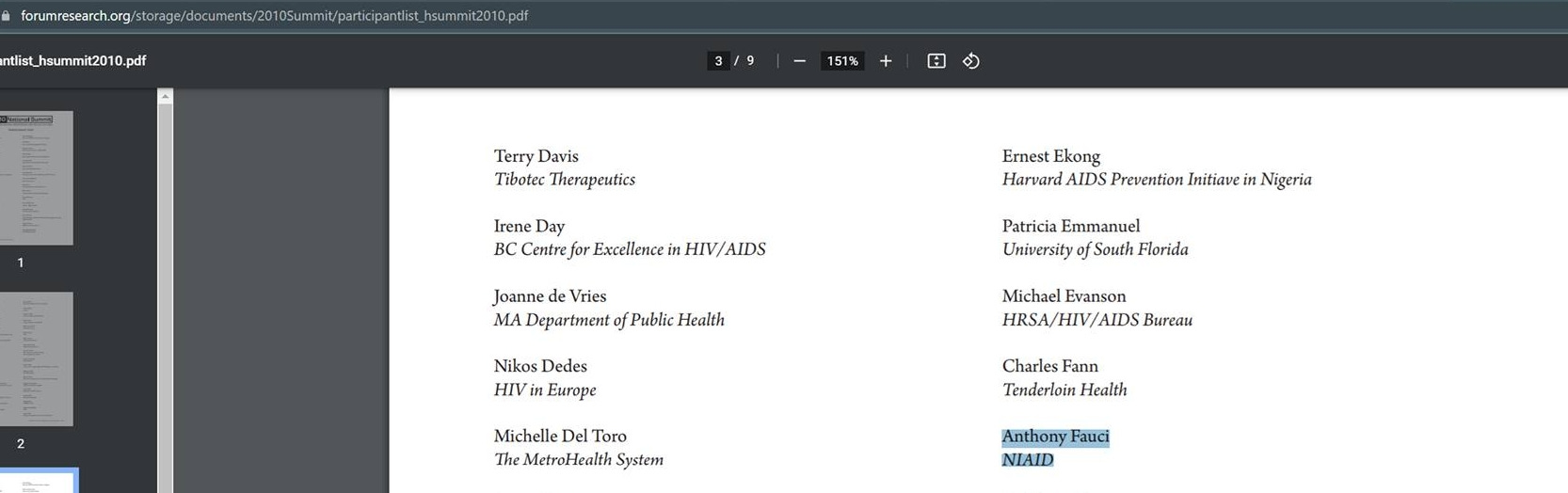The image size is (1568, 493).
Task: Click the thumbnail scrollbar up arrow
Action: [166, 96]
